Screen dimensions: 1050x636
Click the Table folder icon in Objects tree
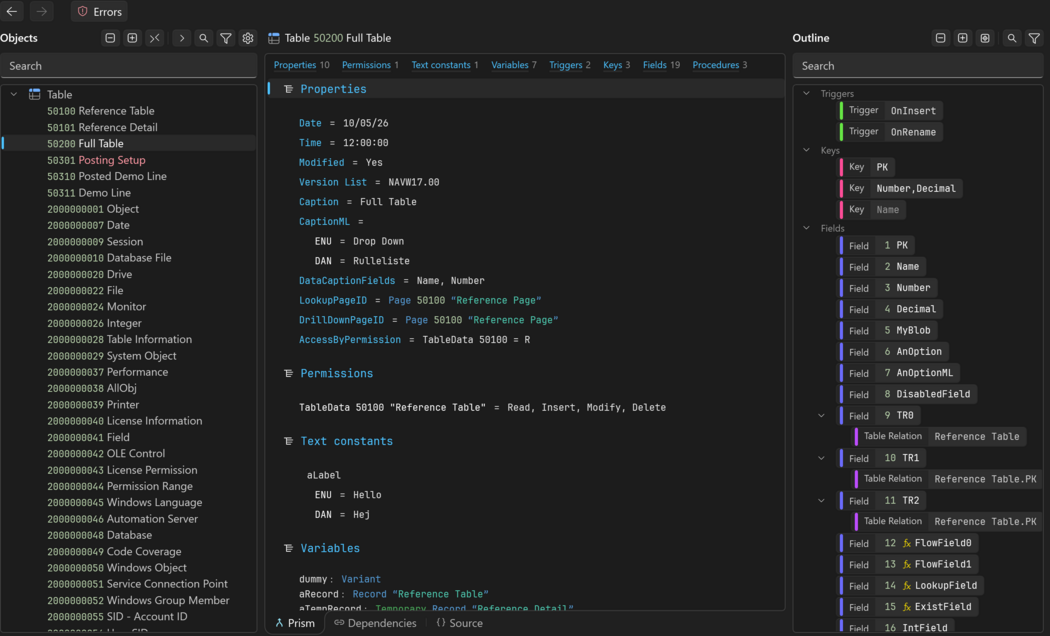click(x=34, y=94)
